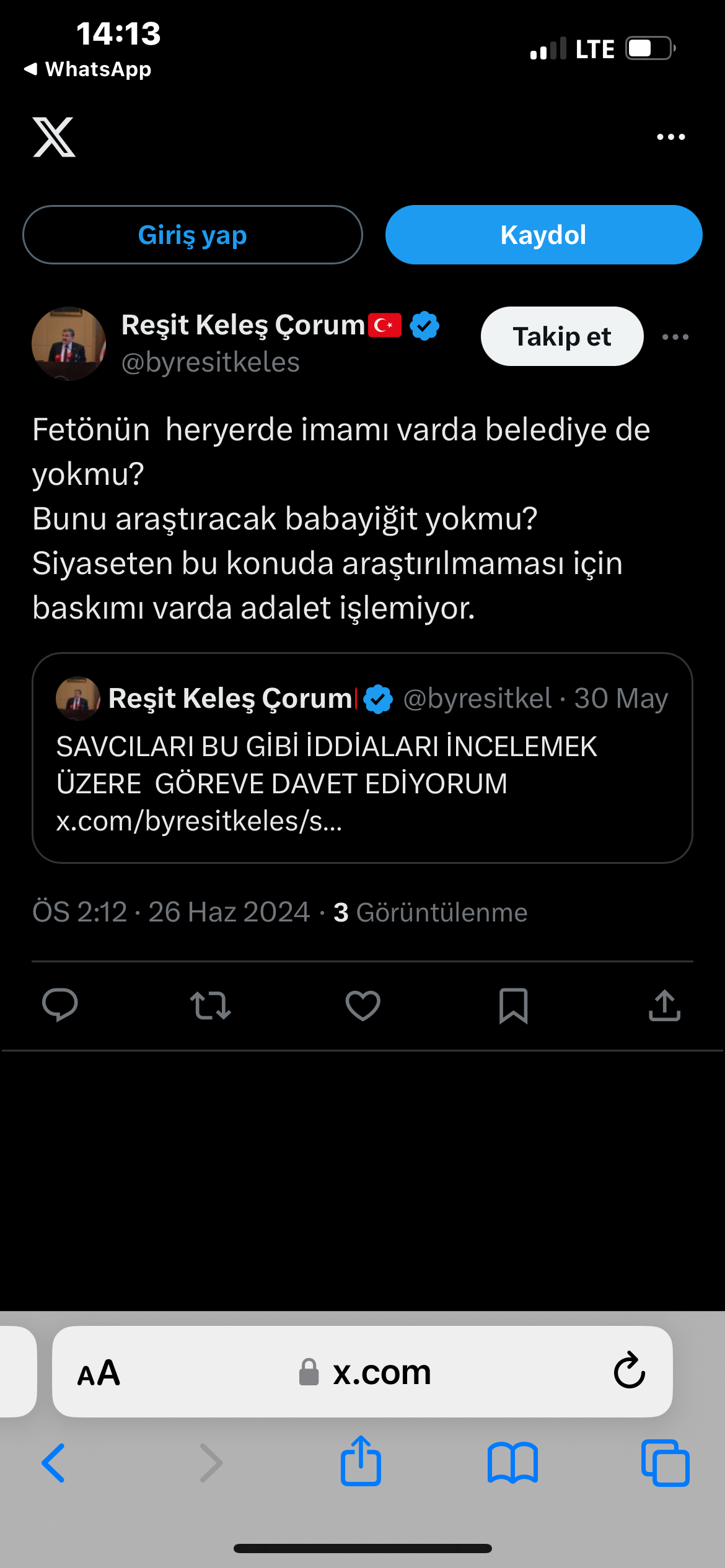The image size is (725, 1568).
Task: Open Safari bookmarks book icon
Action: coord(512,1463)
